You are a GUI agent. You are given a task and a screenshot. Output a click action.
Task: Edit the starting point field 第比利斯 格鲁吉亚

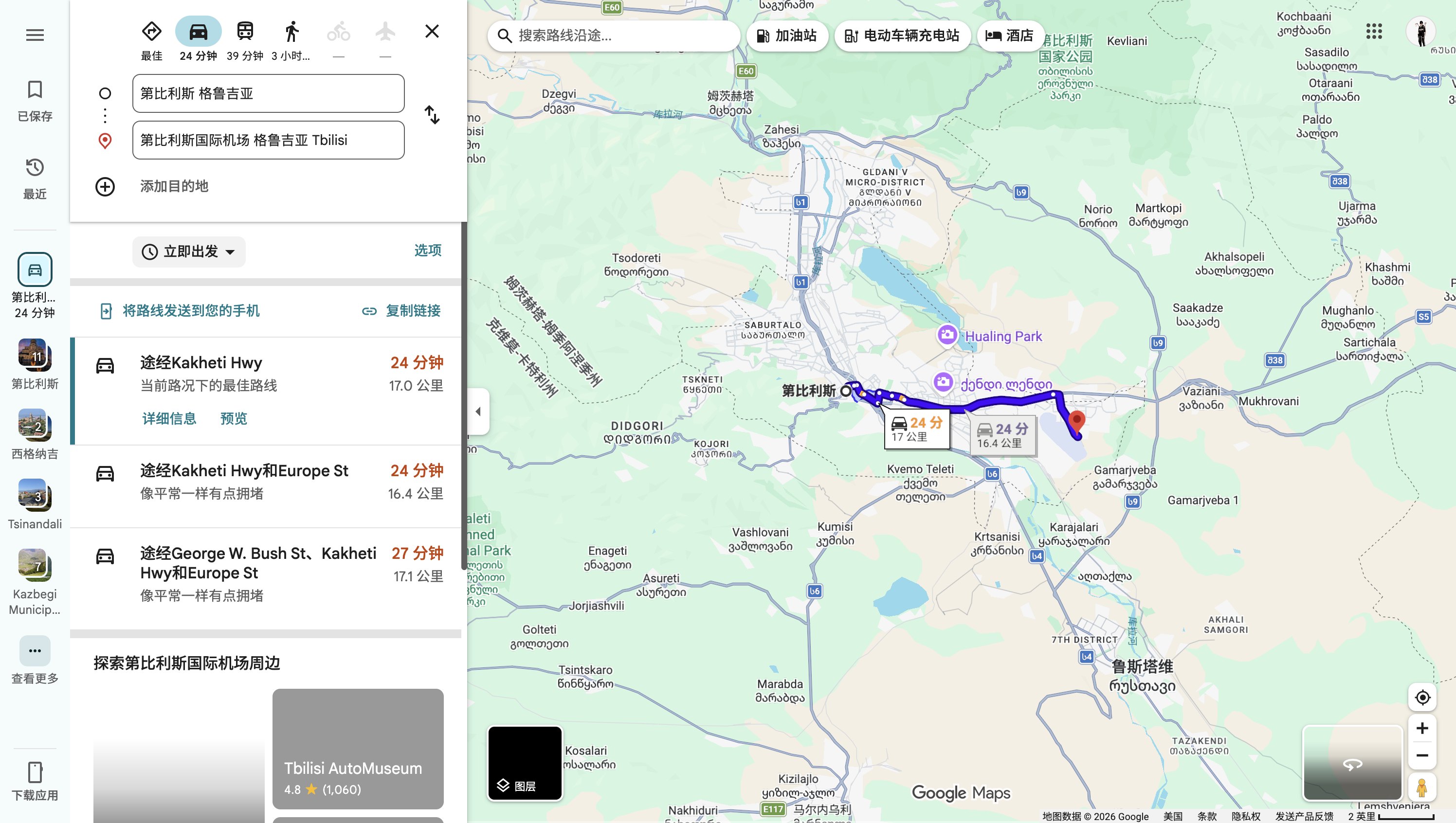click(x=268, y=93)
